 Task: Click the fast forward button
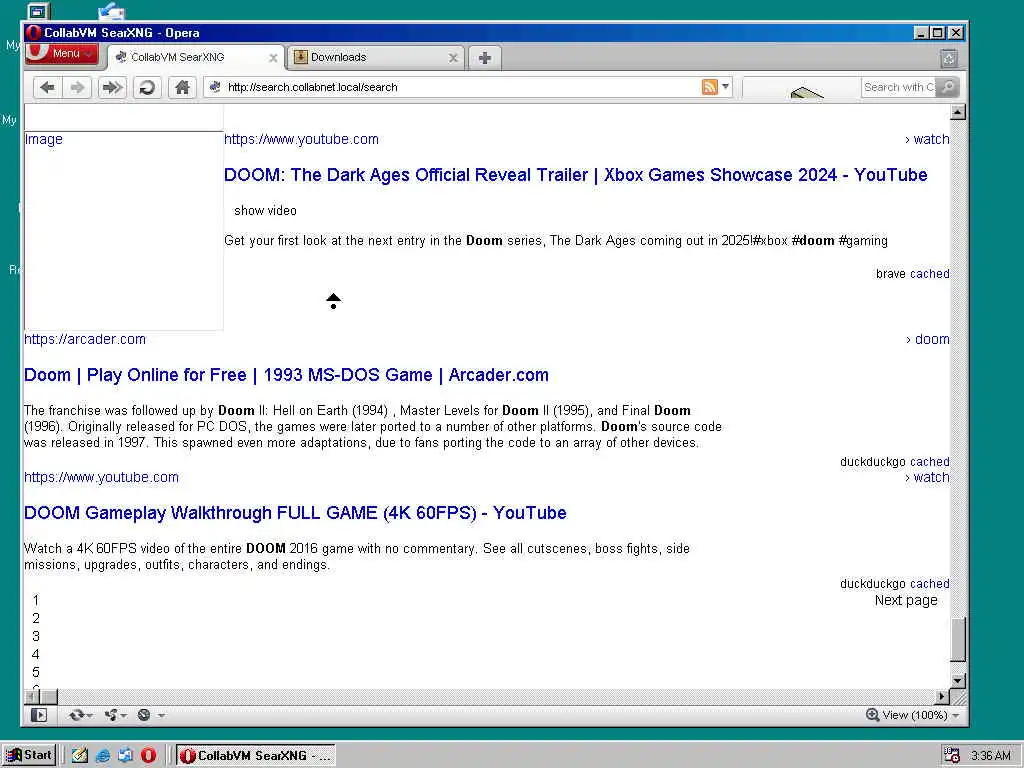[112, 87]
